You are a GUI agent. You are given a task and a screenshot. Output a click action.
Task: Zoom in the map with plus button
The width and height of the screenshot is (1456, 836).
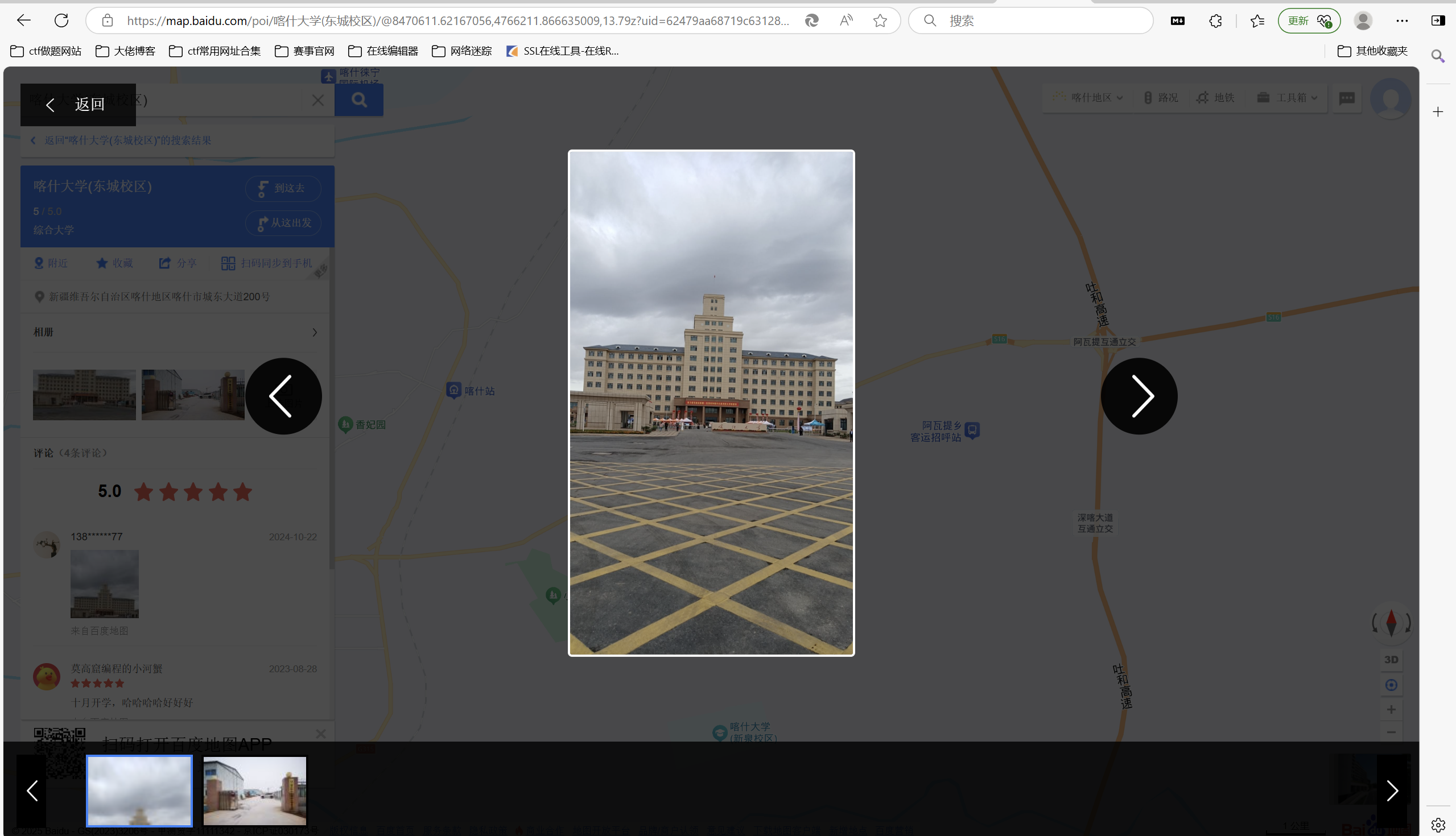coord(1391,710)
